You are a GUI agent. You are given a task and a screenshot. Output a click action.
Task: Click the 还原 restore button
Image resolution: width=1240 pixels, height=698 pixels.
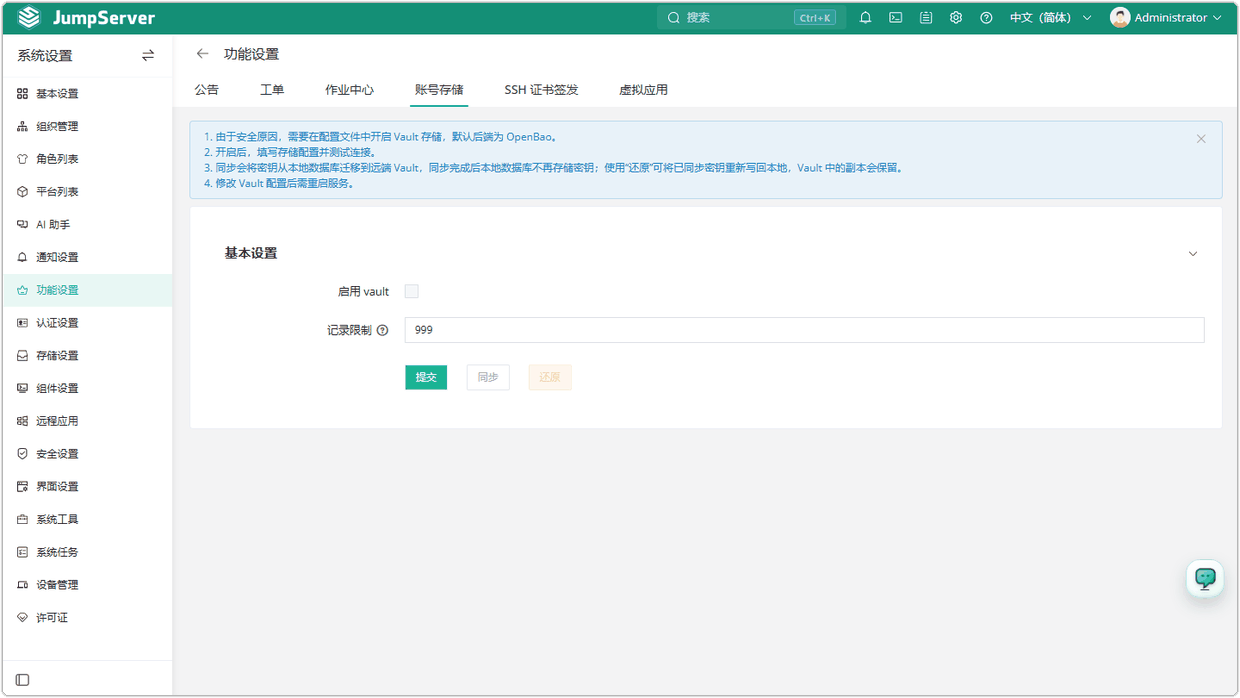(550, 377)
